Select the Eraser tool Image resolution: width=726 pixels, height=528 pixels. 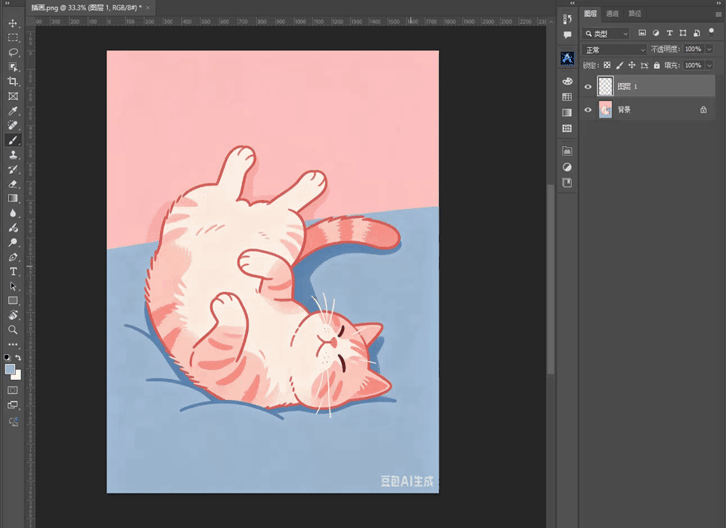click(13, 184)
